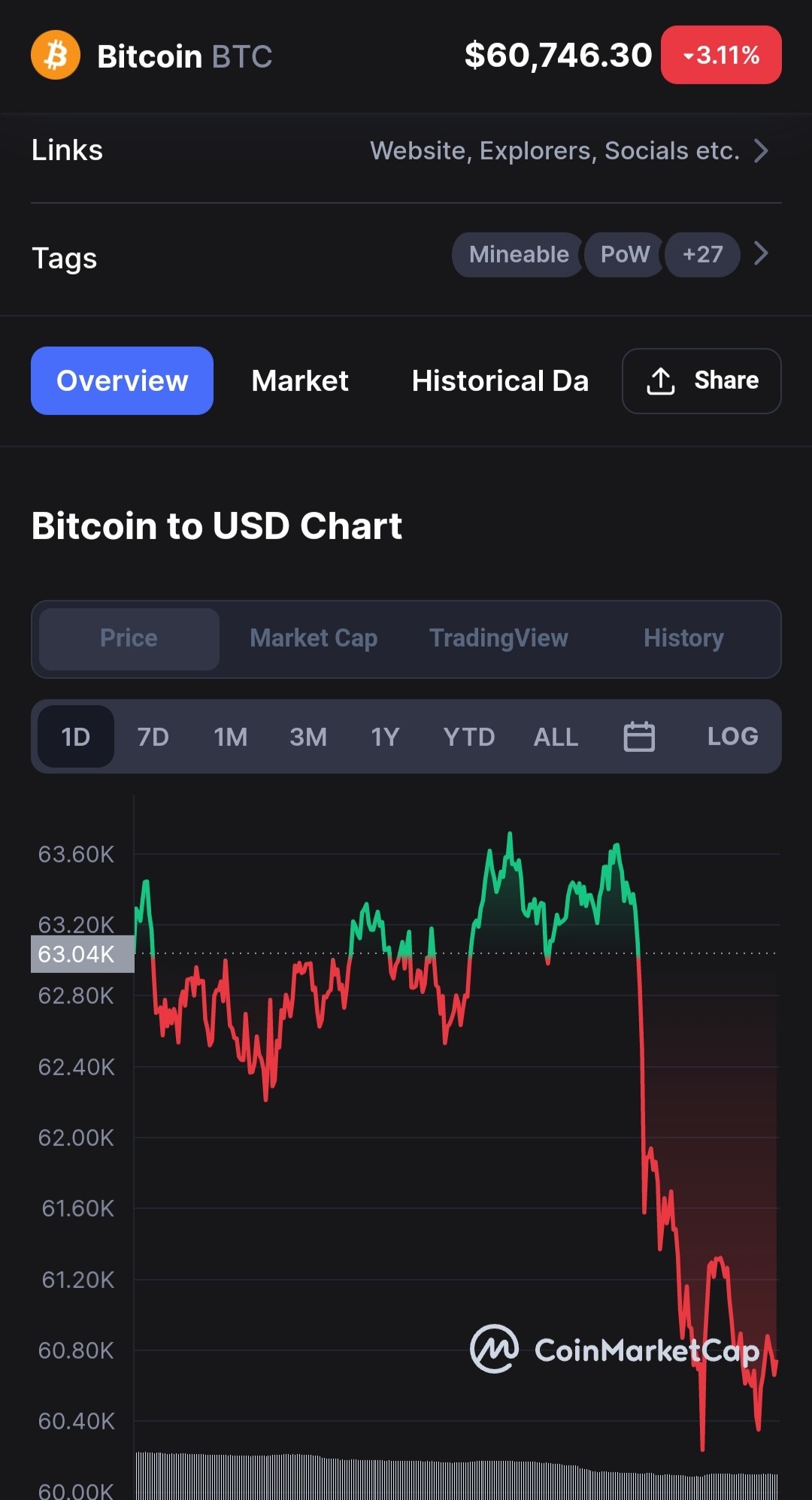
Task: Select the 1D time range
Action: click(x=76, y=736)
